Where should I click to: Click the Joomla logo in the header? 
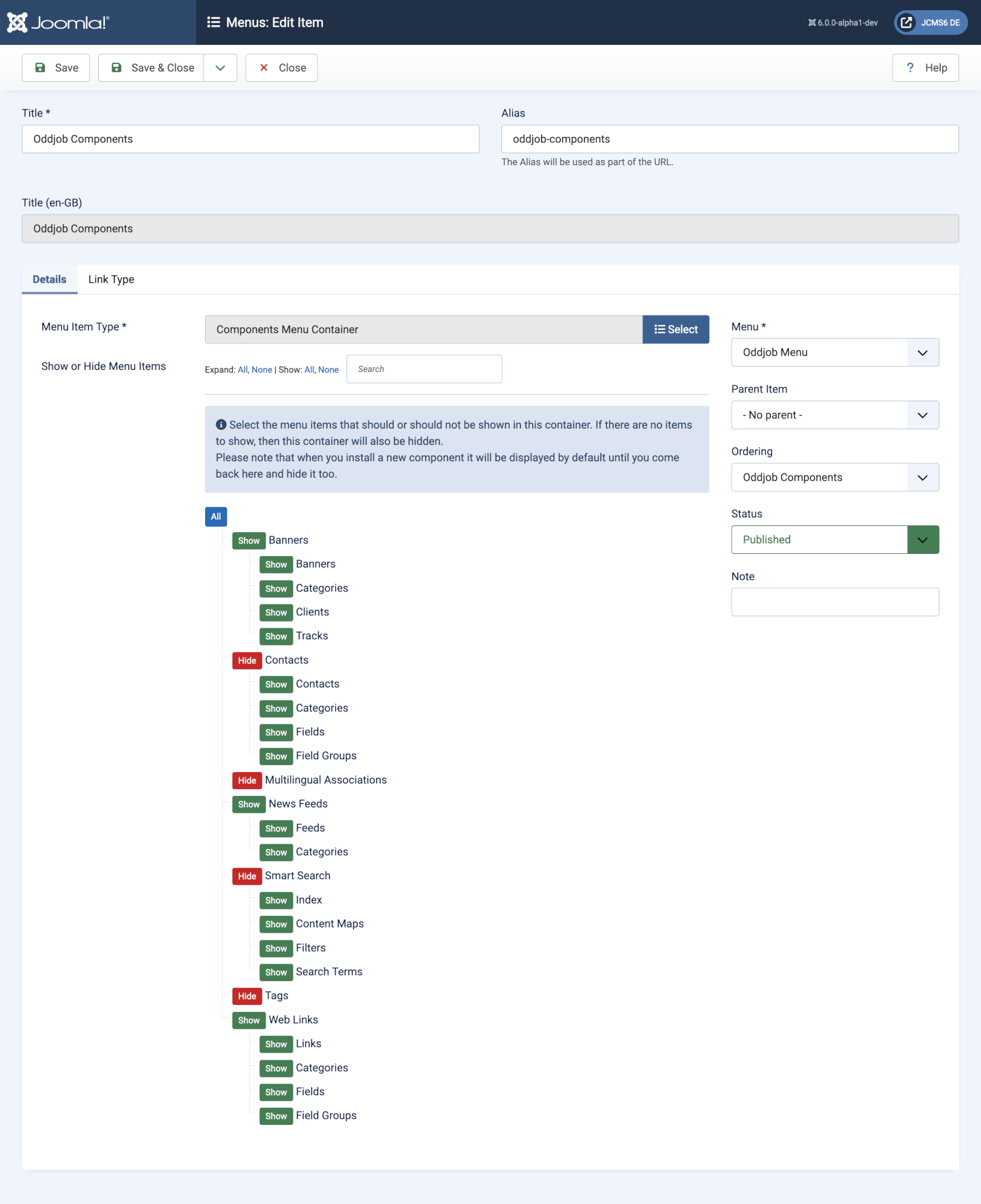[x=58, y=22]
